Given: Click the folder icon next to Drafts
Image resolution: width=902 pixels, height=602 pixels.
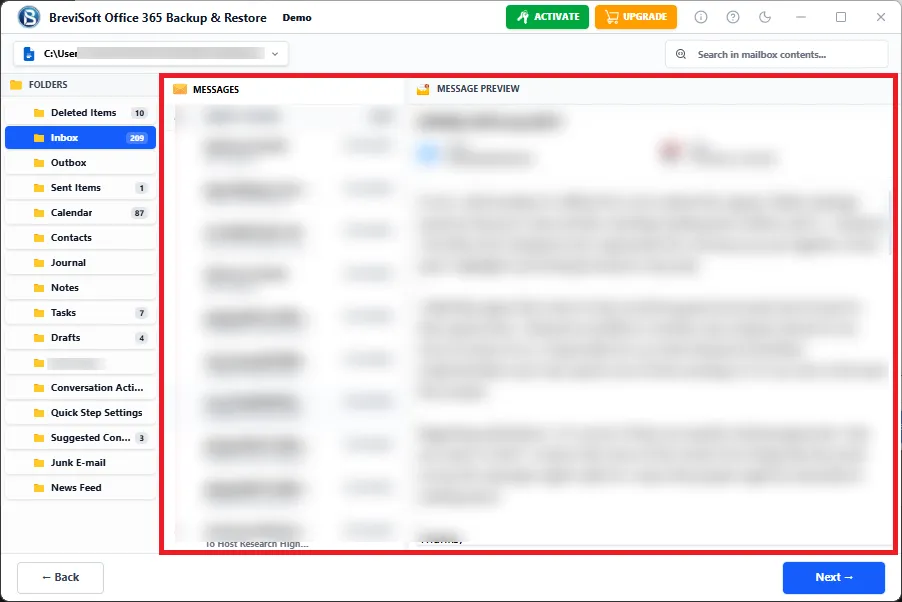Looking at the screenshot, I should point(39,338).
